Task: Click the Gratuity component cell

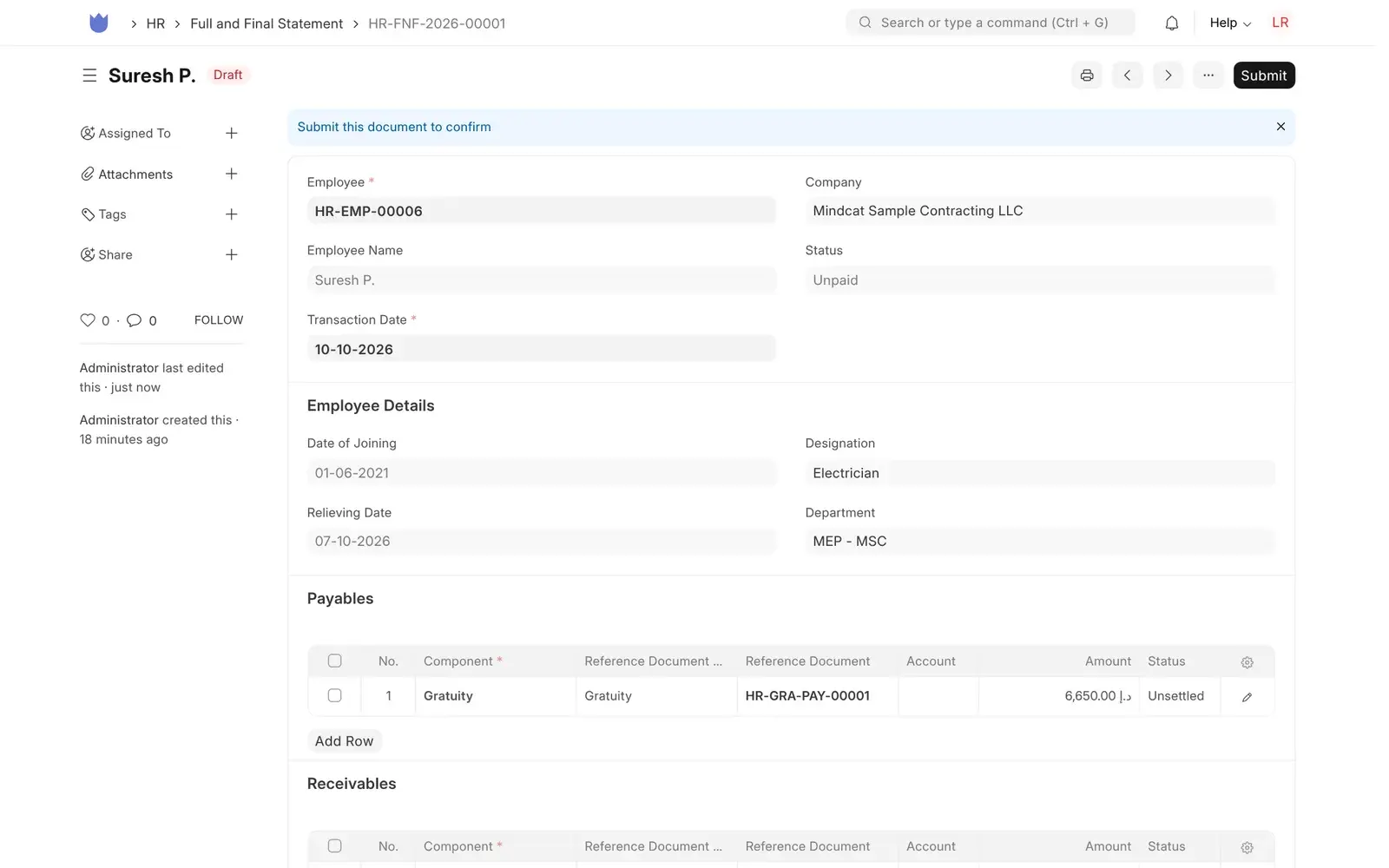Action: (495, 696)
